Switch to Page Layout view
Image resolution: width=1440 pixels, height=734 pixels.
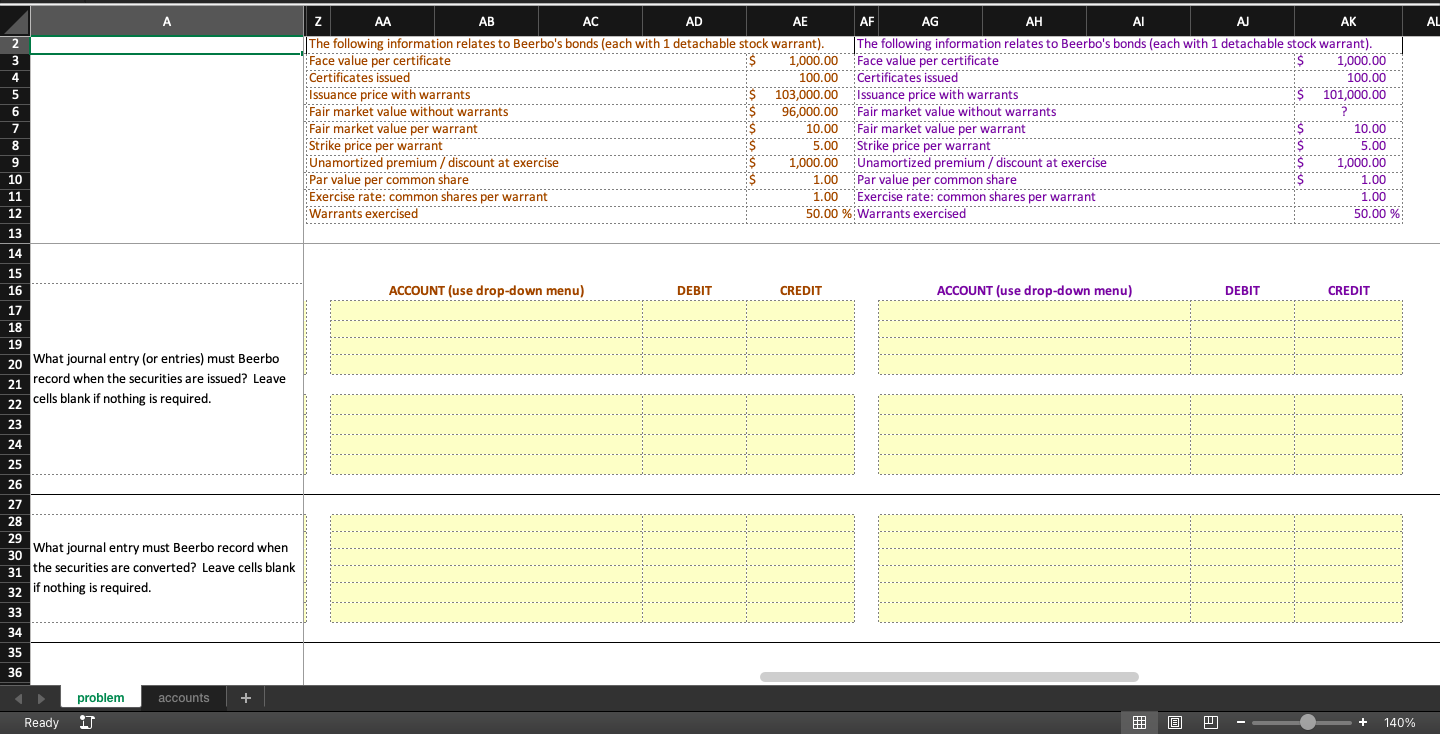coord(1174,722)
